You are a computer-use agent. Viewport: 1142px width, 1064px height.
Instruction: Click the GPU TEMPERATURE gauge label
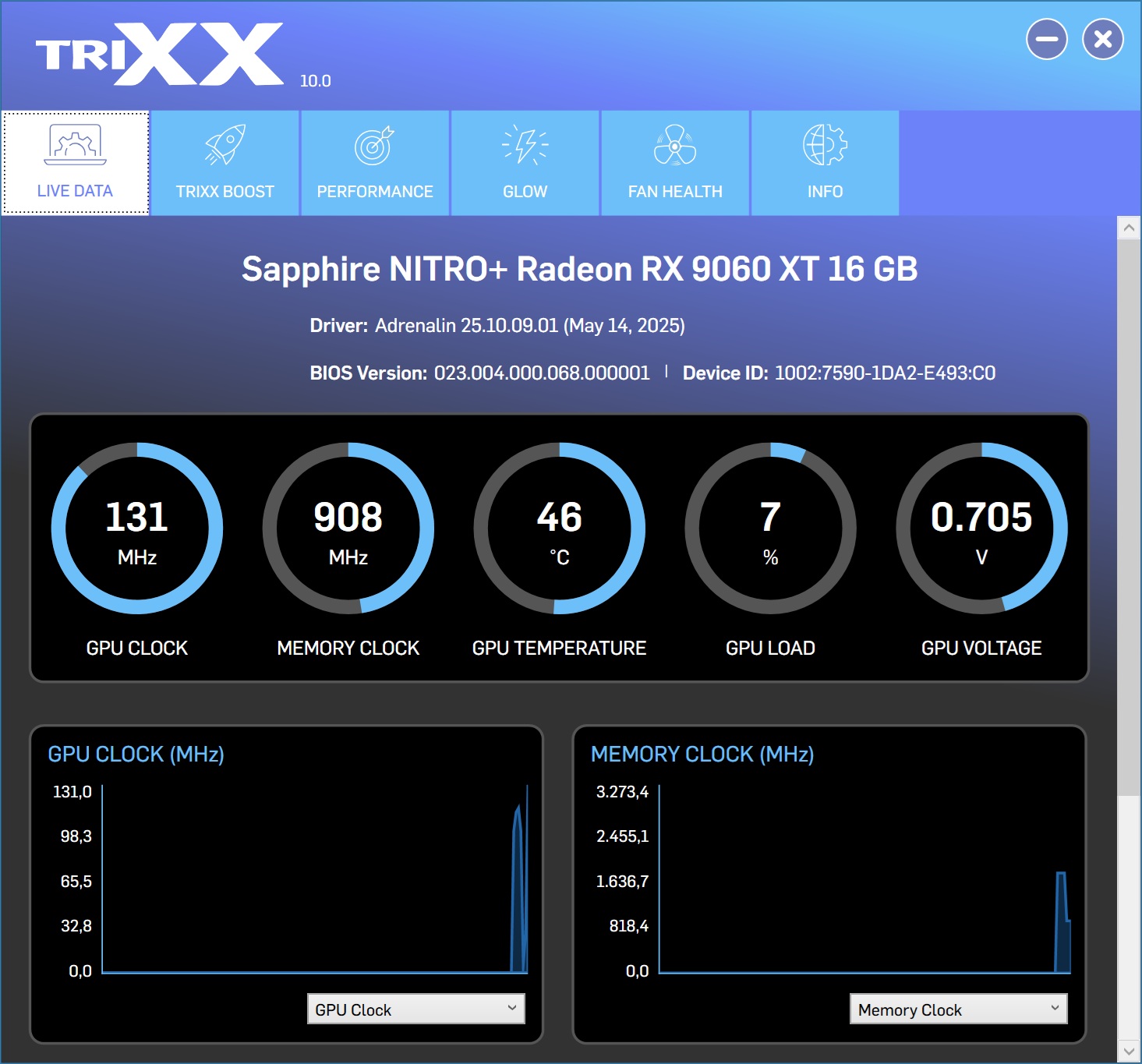(x=560, y=648)
